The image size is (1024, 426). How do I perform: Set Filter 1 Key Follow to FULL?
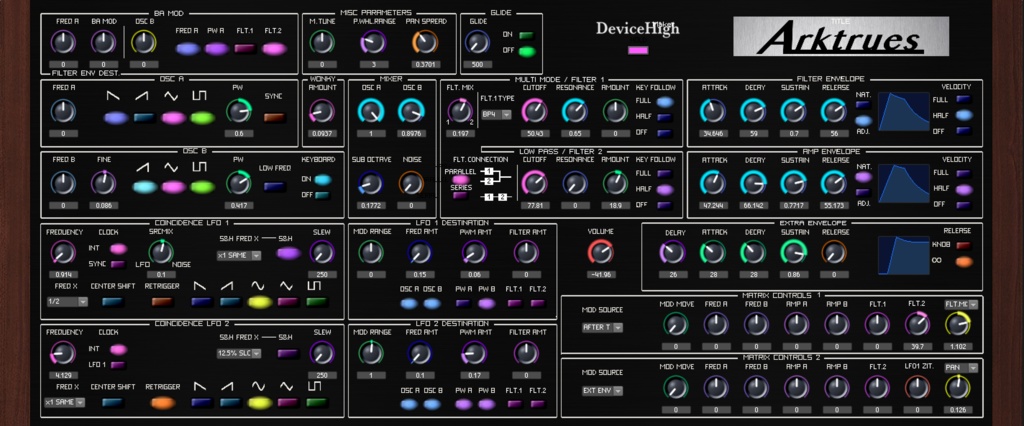665,102
